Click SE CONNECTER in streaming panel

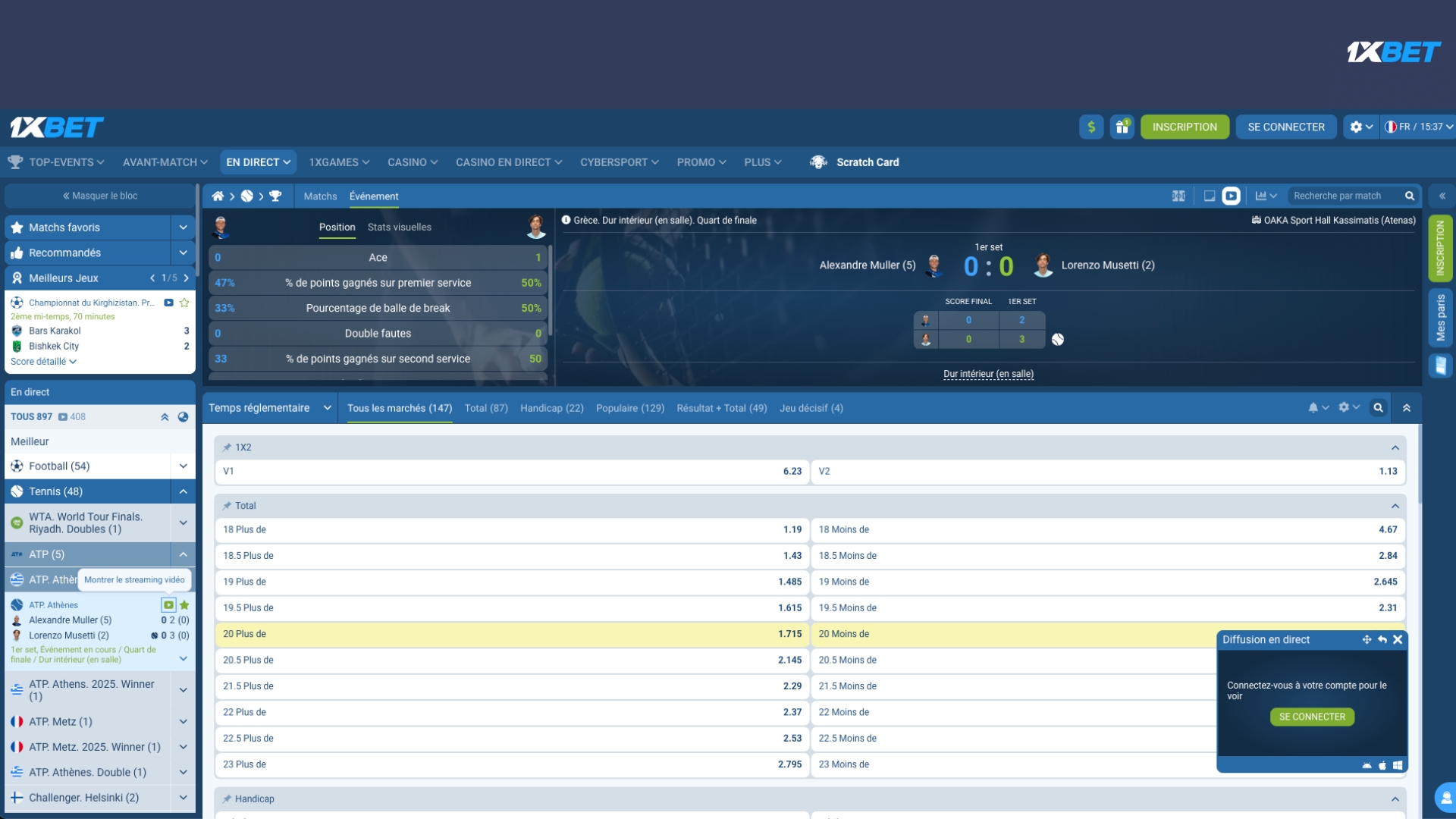[1312, 717]
